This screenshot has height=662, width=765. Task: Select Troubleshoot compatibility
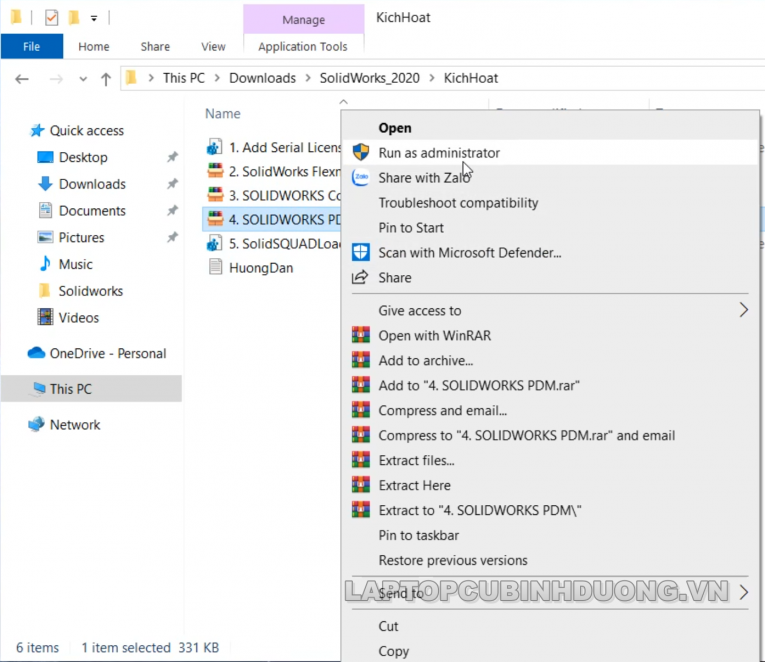pos(458,202)
